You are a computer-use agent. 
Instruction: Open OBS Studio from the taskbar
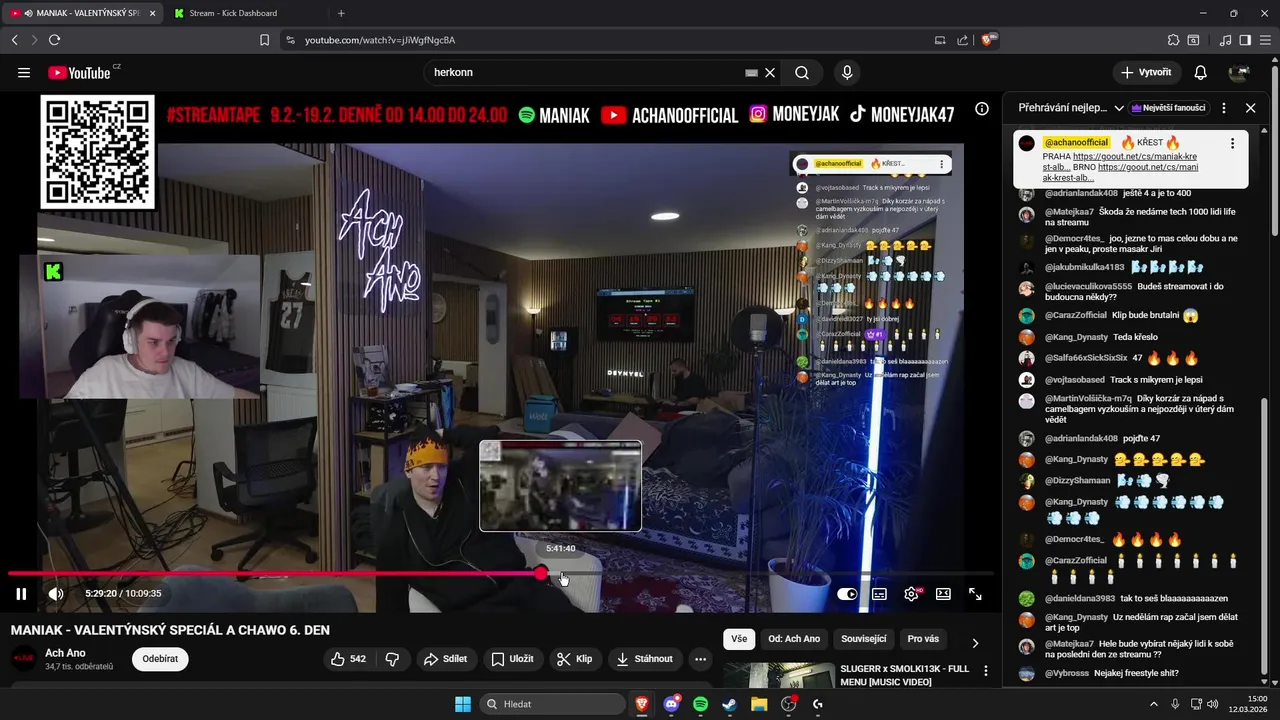click(x=788, y=704)
